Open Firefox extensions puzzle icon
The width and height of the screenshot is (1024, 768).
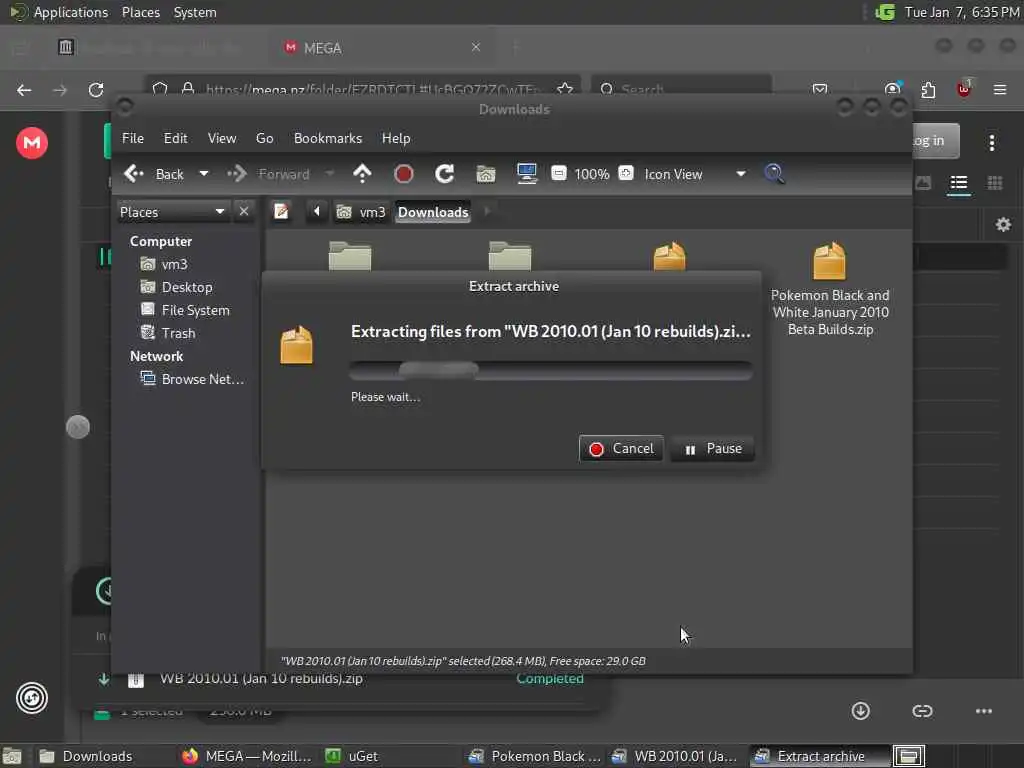928,90
